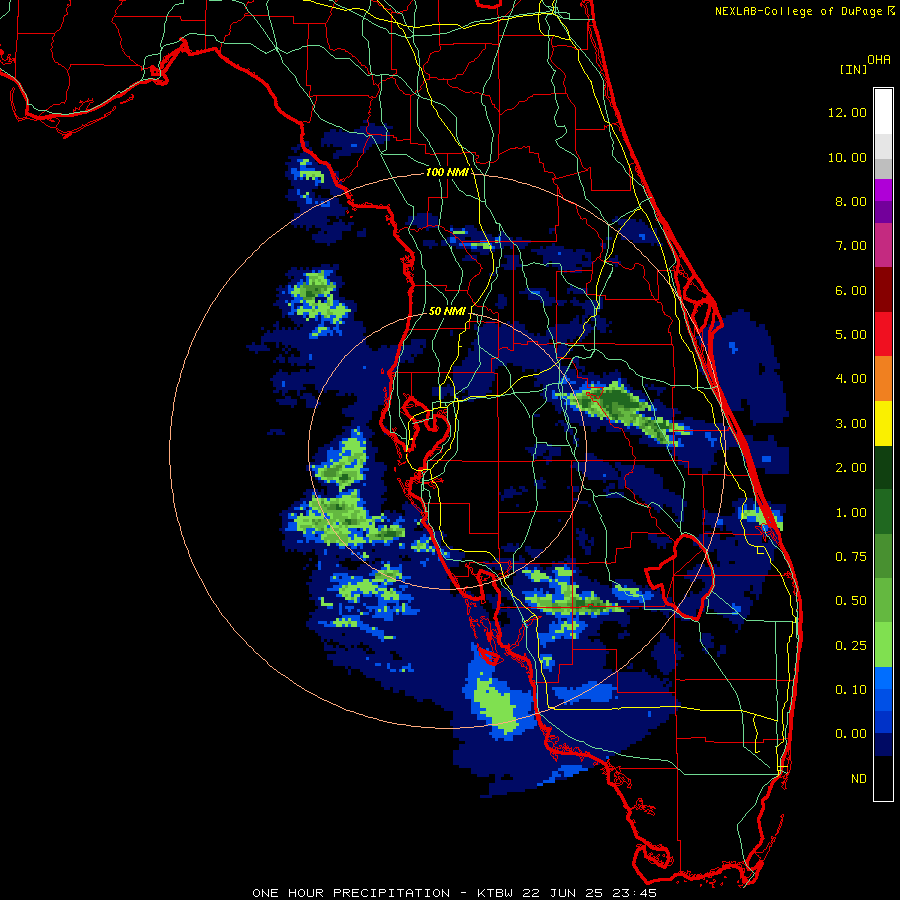Image resolution: width=900 pixels, height=900 pixels.
Task: Click the 10.00 legend value
Action: point(847,157)
